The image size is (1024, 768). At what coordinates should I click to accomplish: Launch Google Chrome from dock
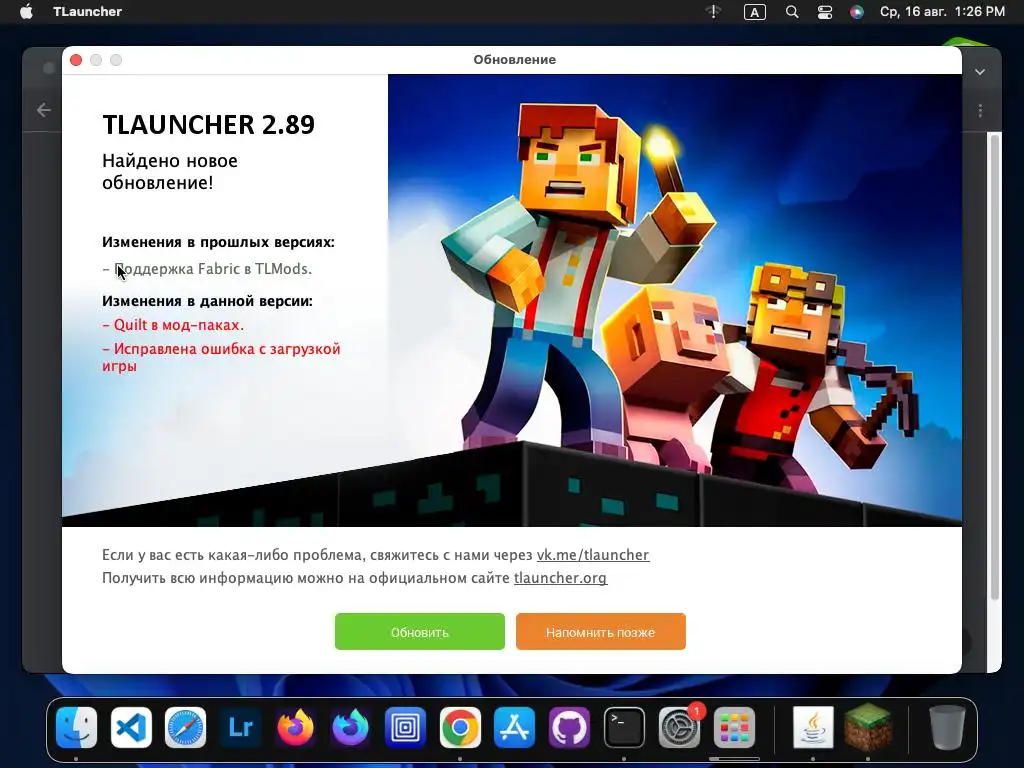pos(460,727)
